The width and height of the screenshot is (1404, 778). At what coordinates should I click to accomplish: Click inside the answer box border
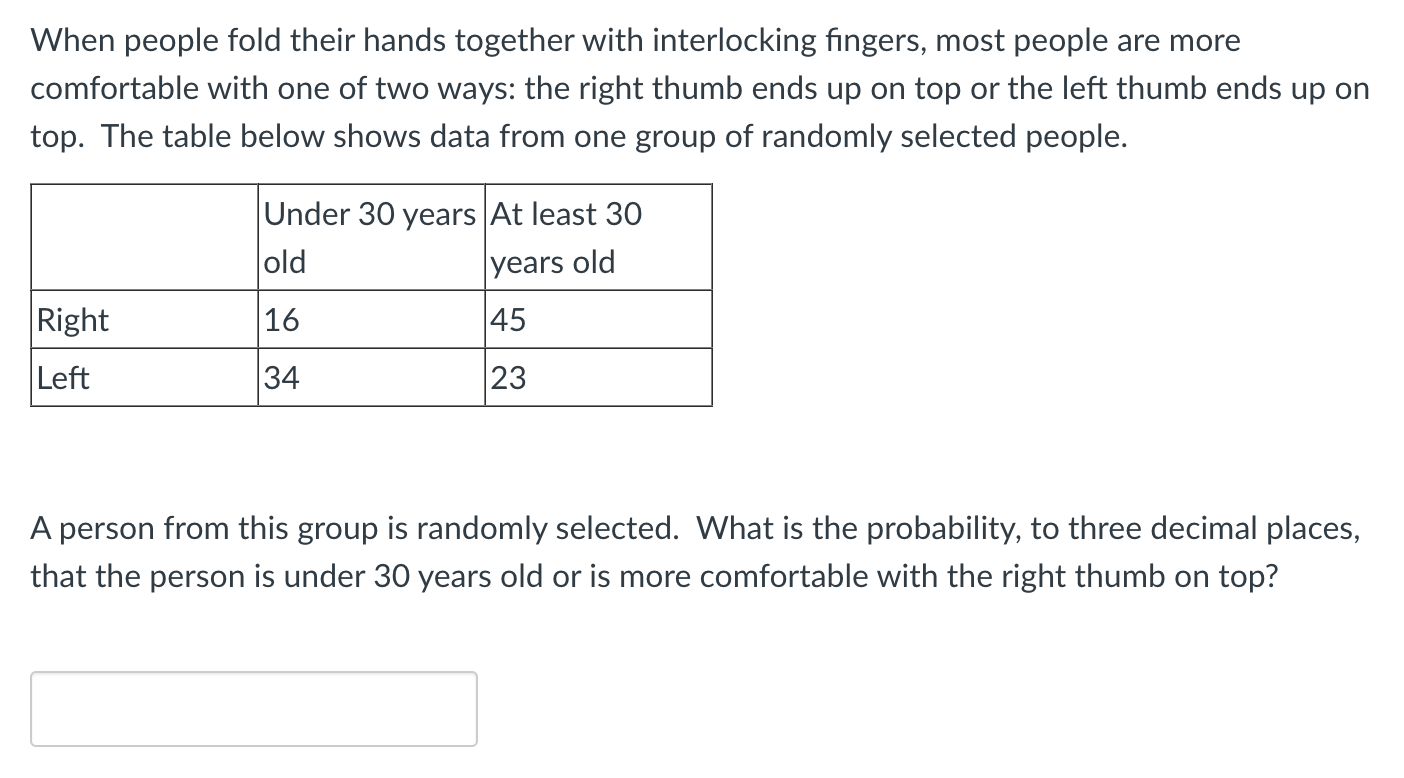click(x=255, y=708)
